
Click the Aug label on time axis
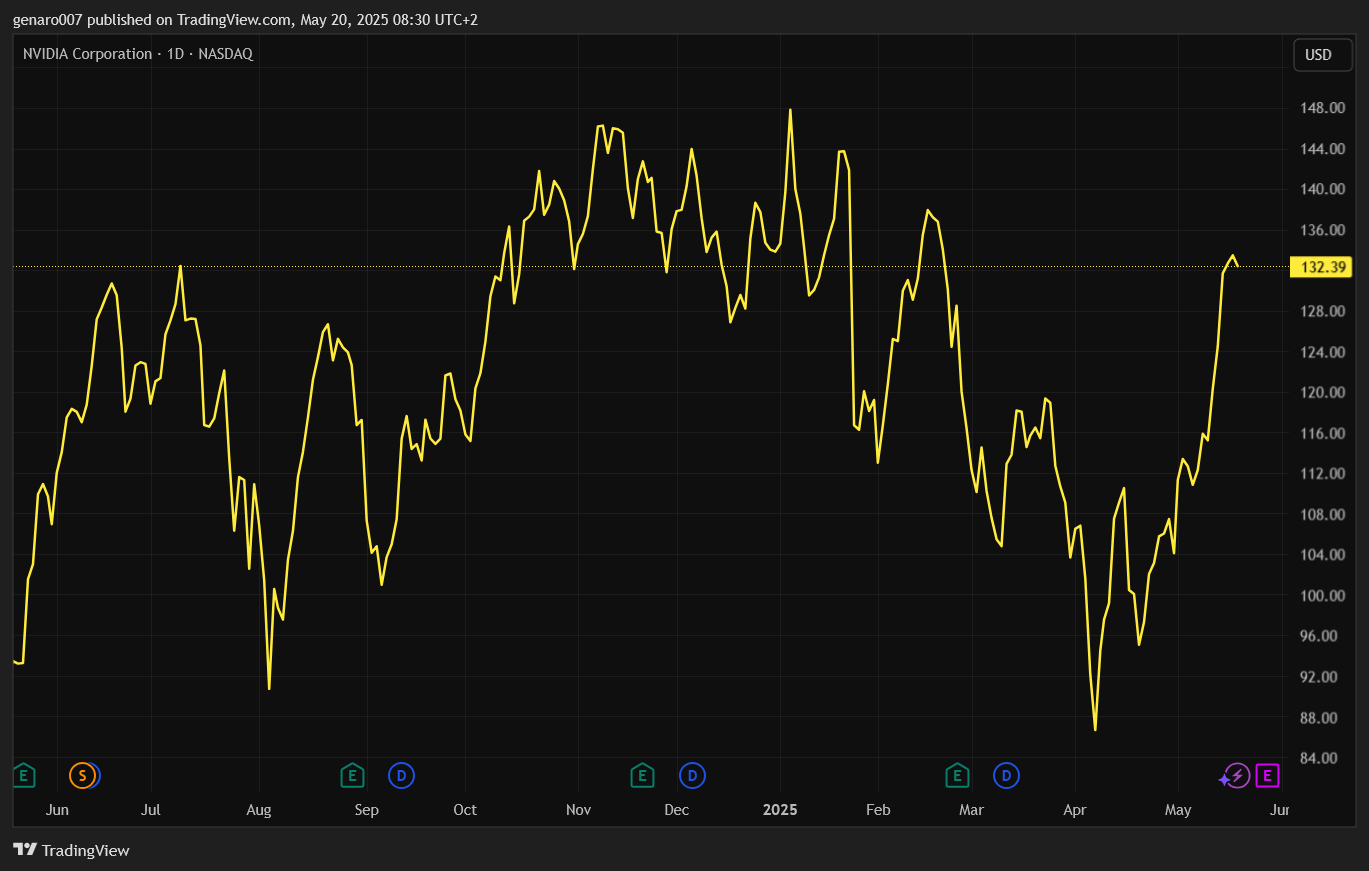point(259,809)
